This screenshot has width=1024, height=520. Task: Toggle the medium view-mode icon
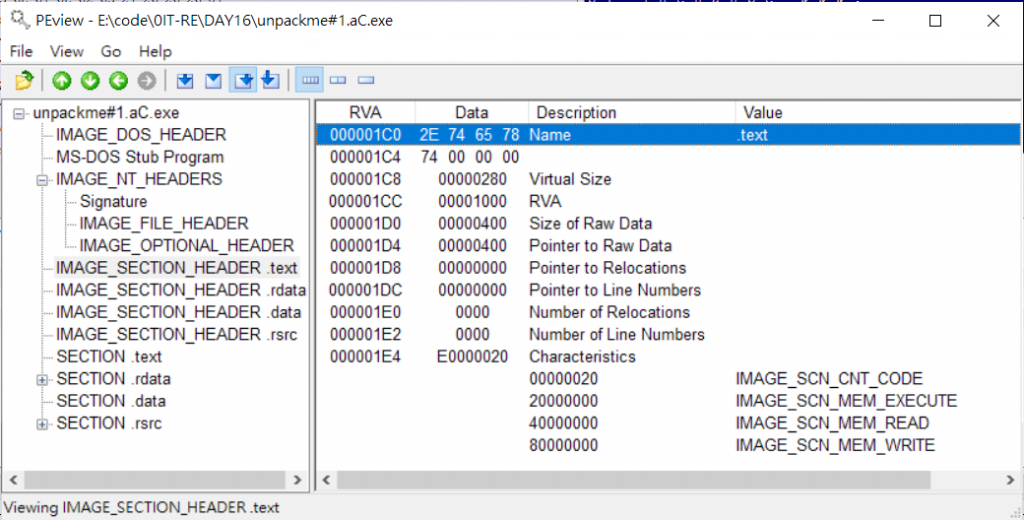pyautogui.click(x=338, y=80)
